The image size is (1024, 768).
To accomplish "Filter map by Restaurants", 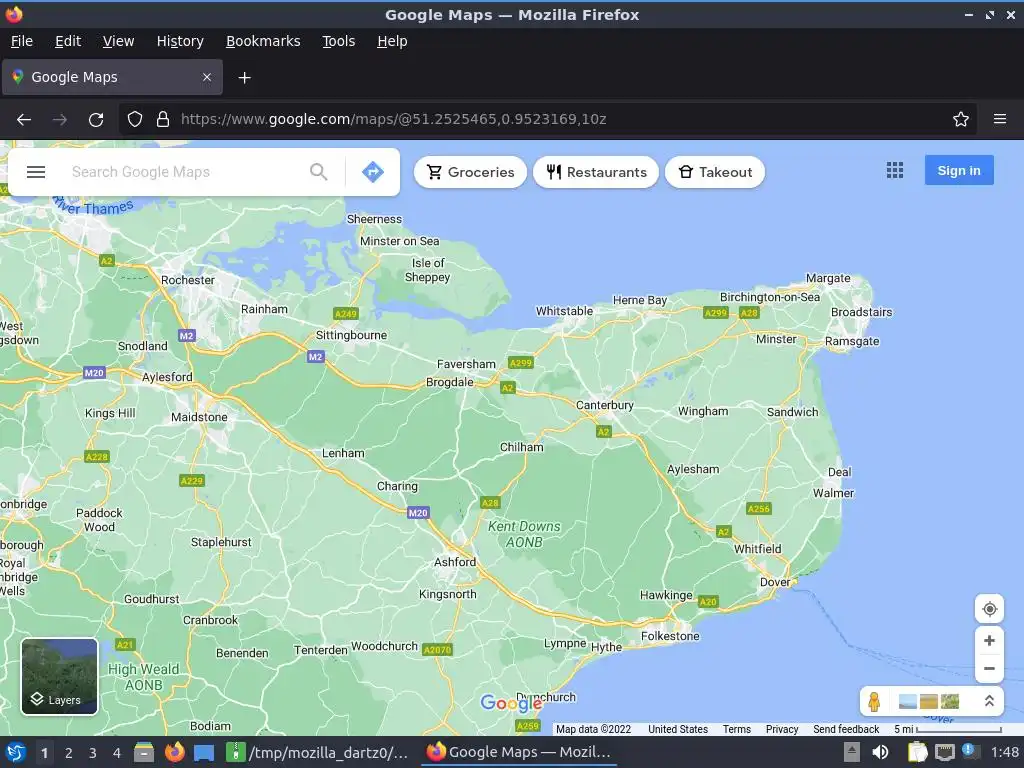I will (596, 172).
